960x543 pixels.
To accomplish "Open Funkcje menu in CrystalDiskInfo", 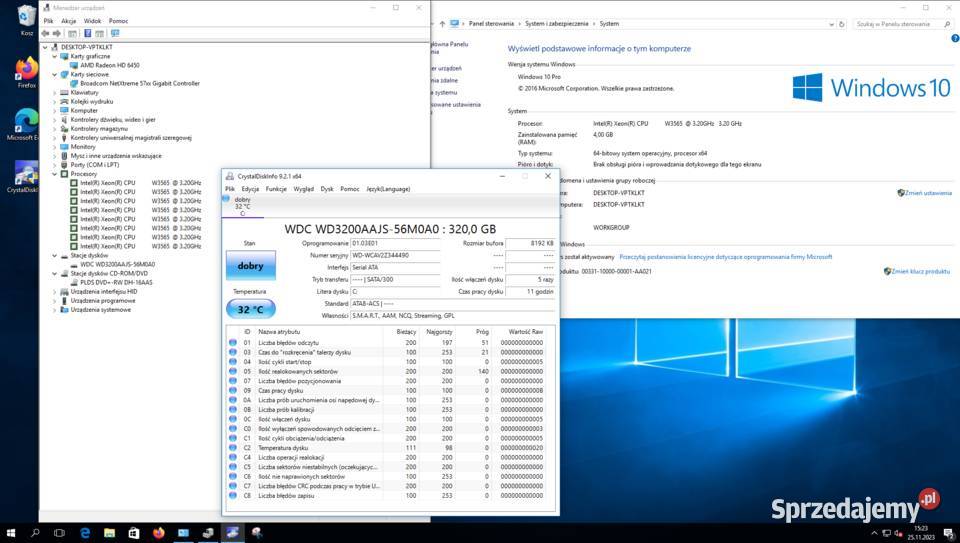I will [x=276, y=189].
